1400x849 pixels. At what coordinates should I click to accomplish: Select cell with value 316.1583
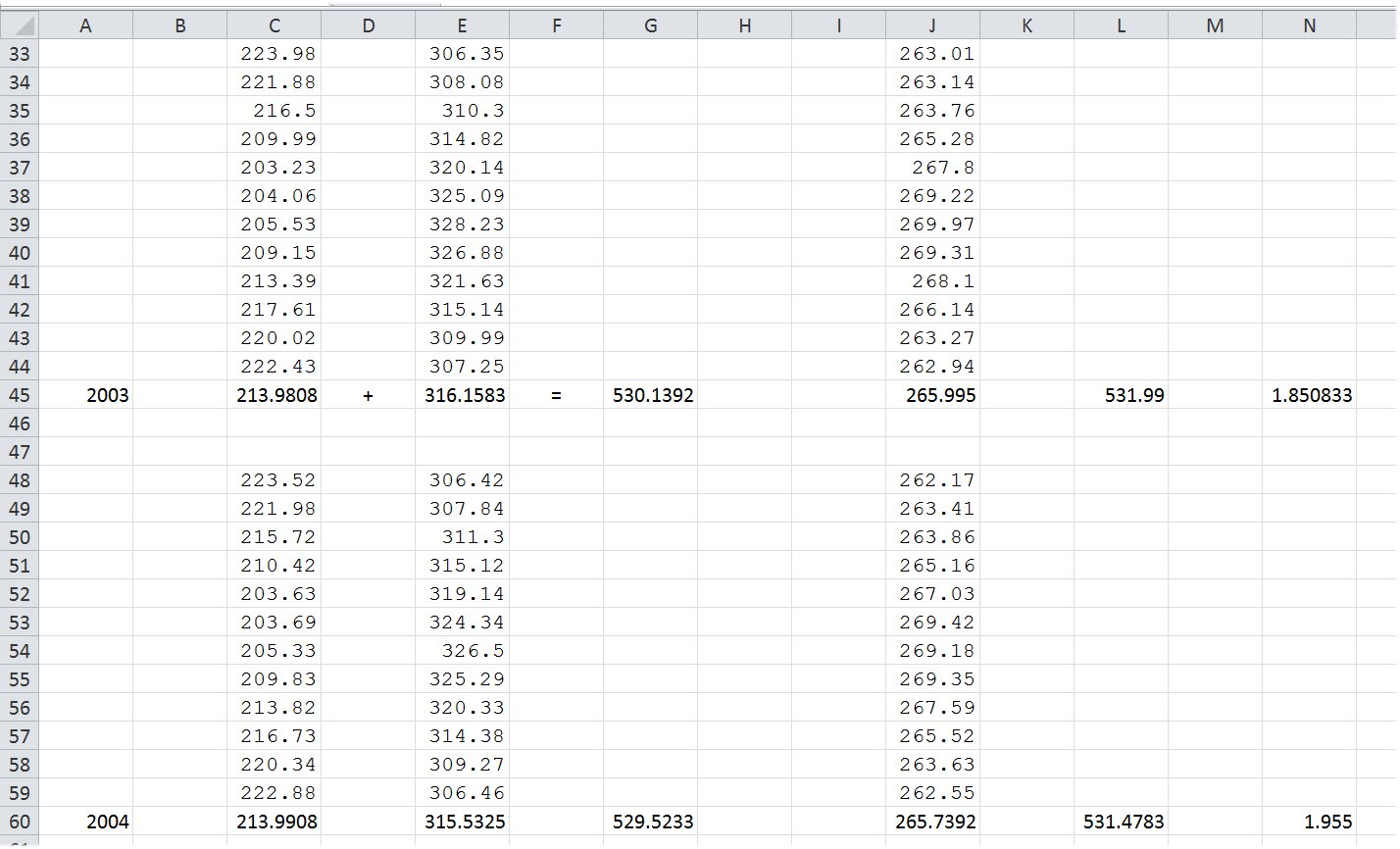pyautogui.click(x=462, y=395)
